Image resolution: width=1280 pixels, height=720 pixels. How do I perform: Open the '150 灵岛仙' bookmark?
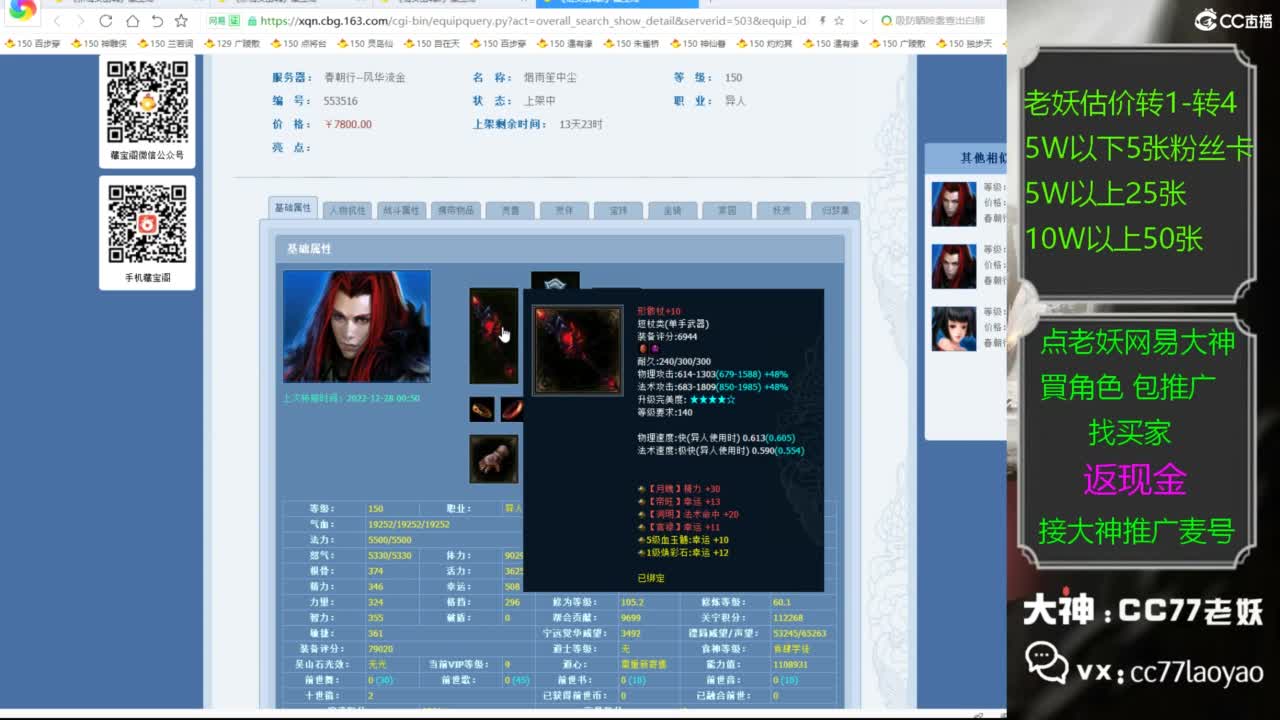point(365,44)
